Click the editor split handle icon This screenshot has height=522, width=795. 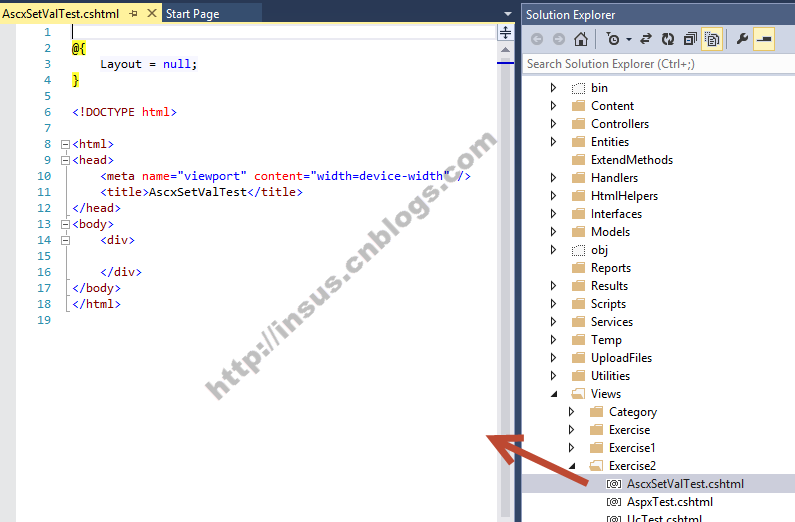pos(505,33)
